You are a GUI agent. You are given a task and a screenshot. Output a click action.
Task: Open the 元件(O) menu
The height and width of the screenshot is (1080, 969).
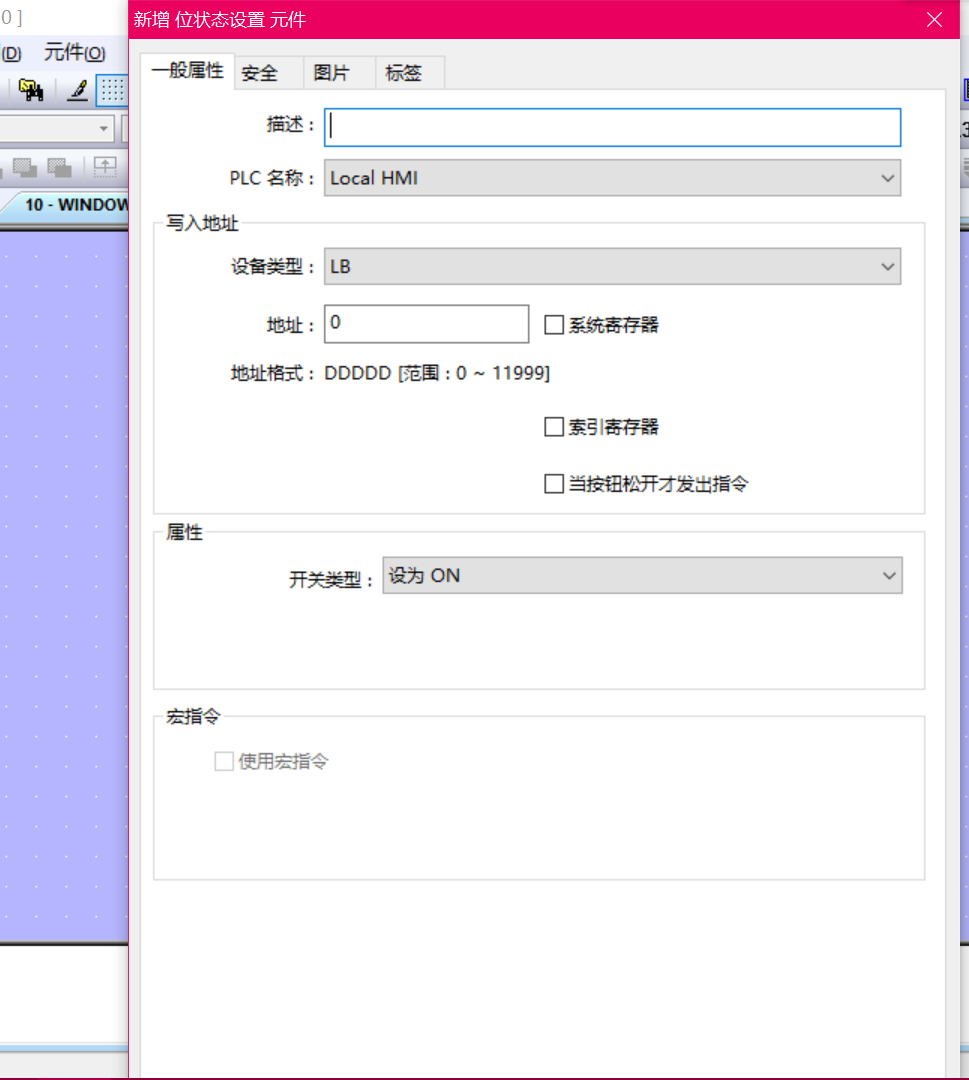[74, 54]
